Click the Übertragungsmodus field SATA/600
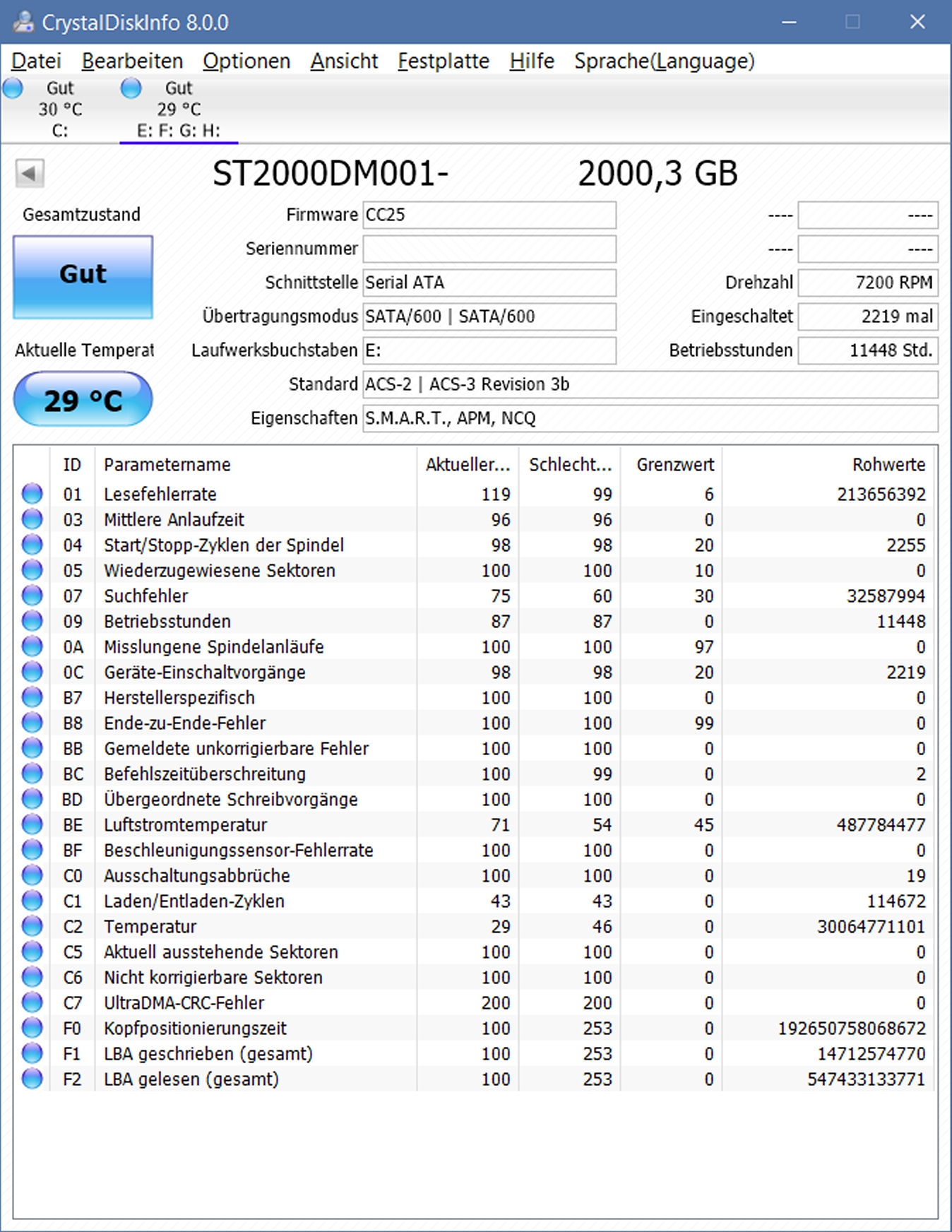This screenshot has height=1232, width=952. point(489,316)
